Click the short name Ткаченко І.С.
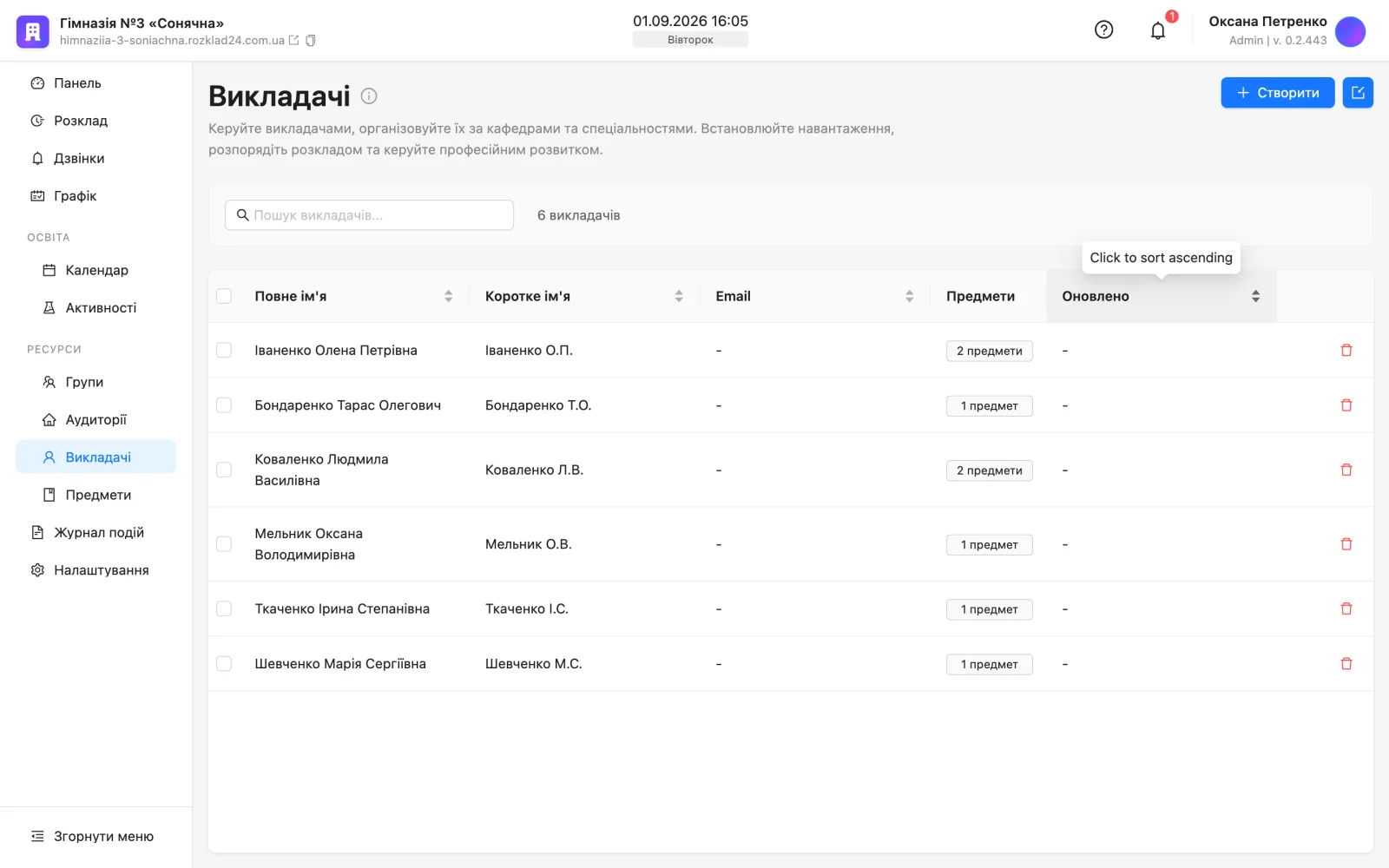This screenshot has height=868, width=1389. [x=527, y=609]
